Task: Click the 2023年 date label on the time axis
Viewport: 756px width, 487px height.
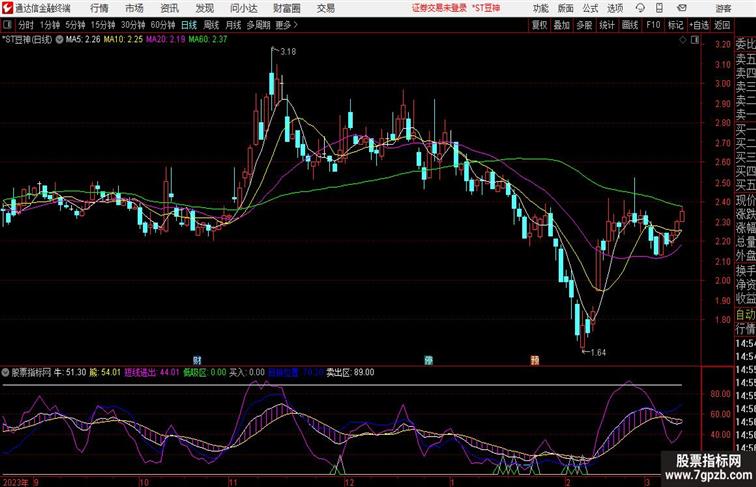Action: (x=16, y=482)
